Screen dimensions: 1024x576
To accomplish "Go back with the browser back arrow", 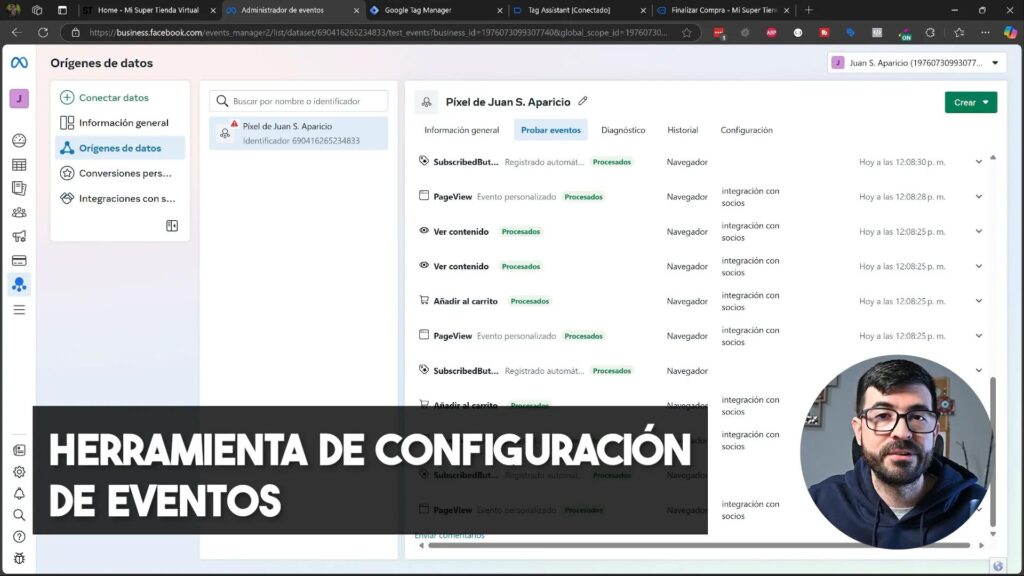I will [x=16, y=32].
